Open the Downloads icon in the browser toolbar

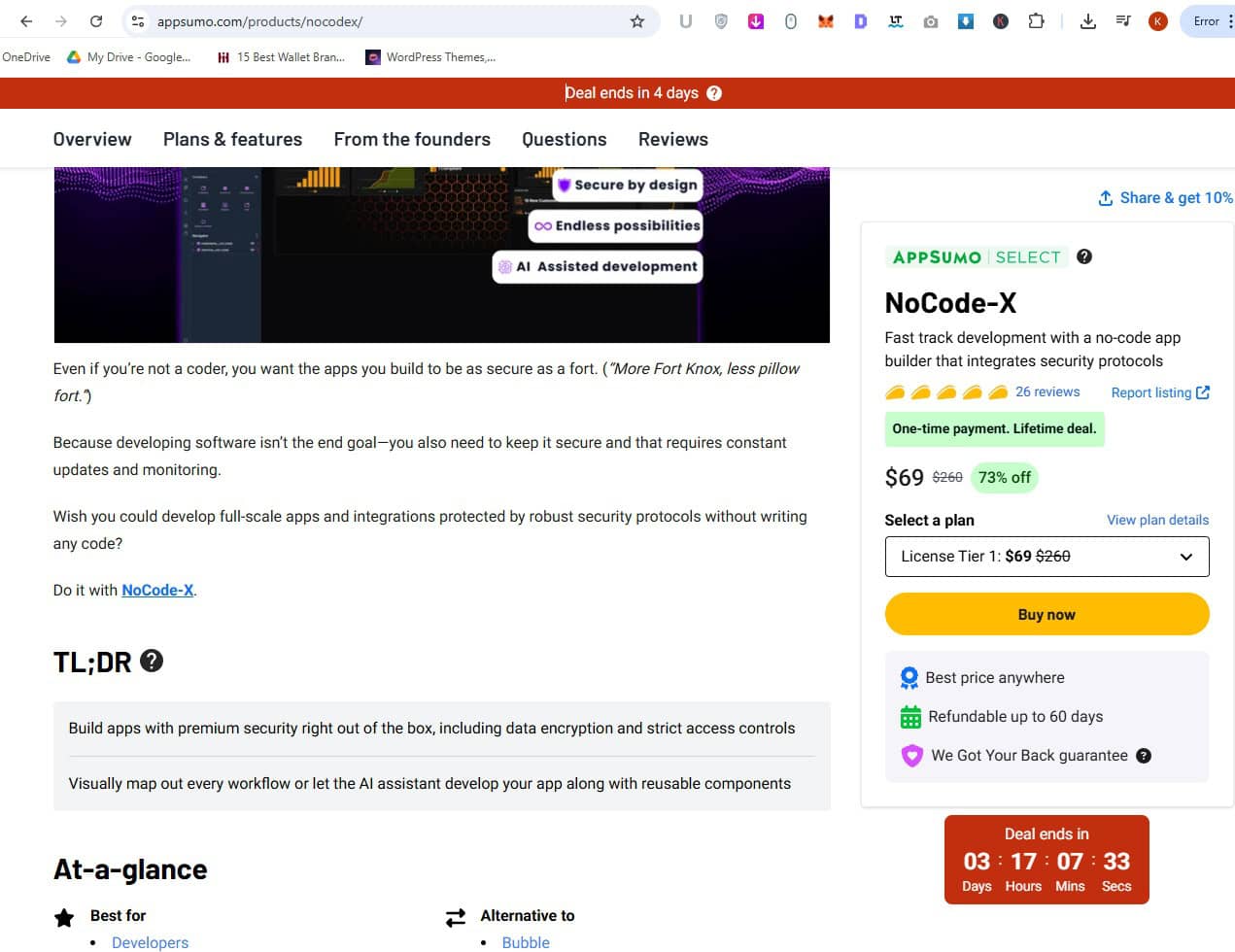(x=1088, y=20)
